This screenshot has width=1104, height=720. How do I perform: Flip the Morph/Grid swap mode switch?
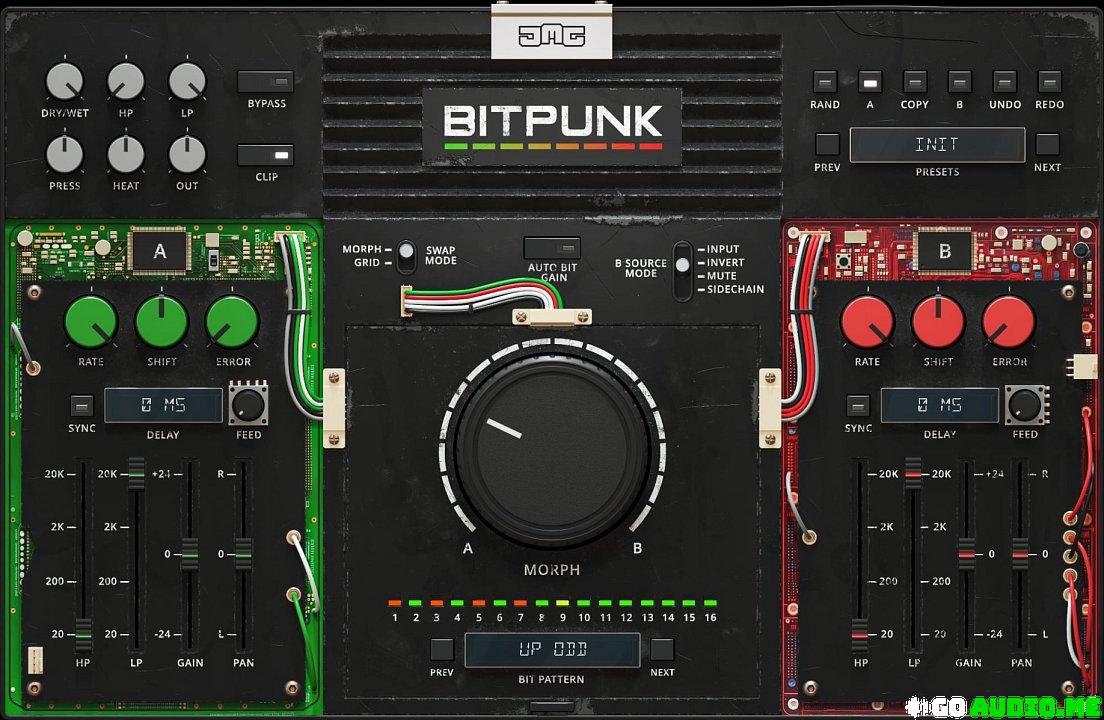click(405, 256)
